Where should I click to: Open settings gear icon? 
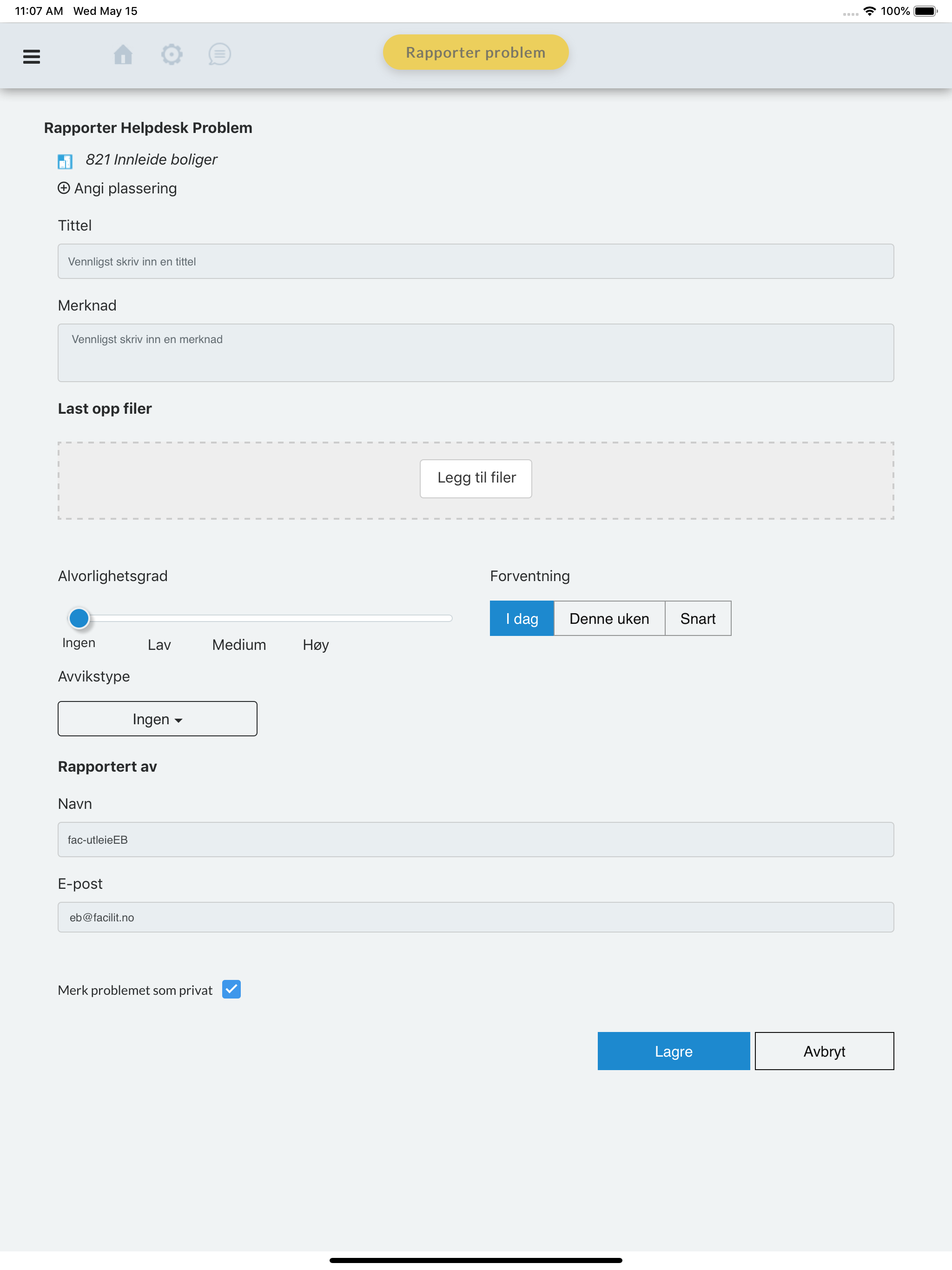[171, 54]
